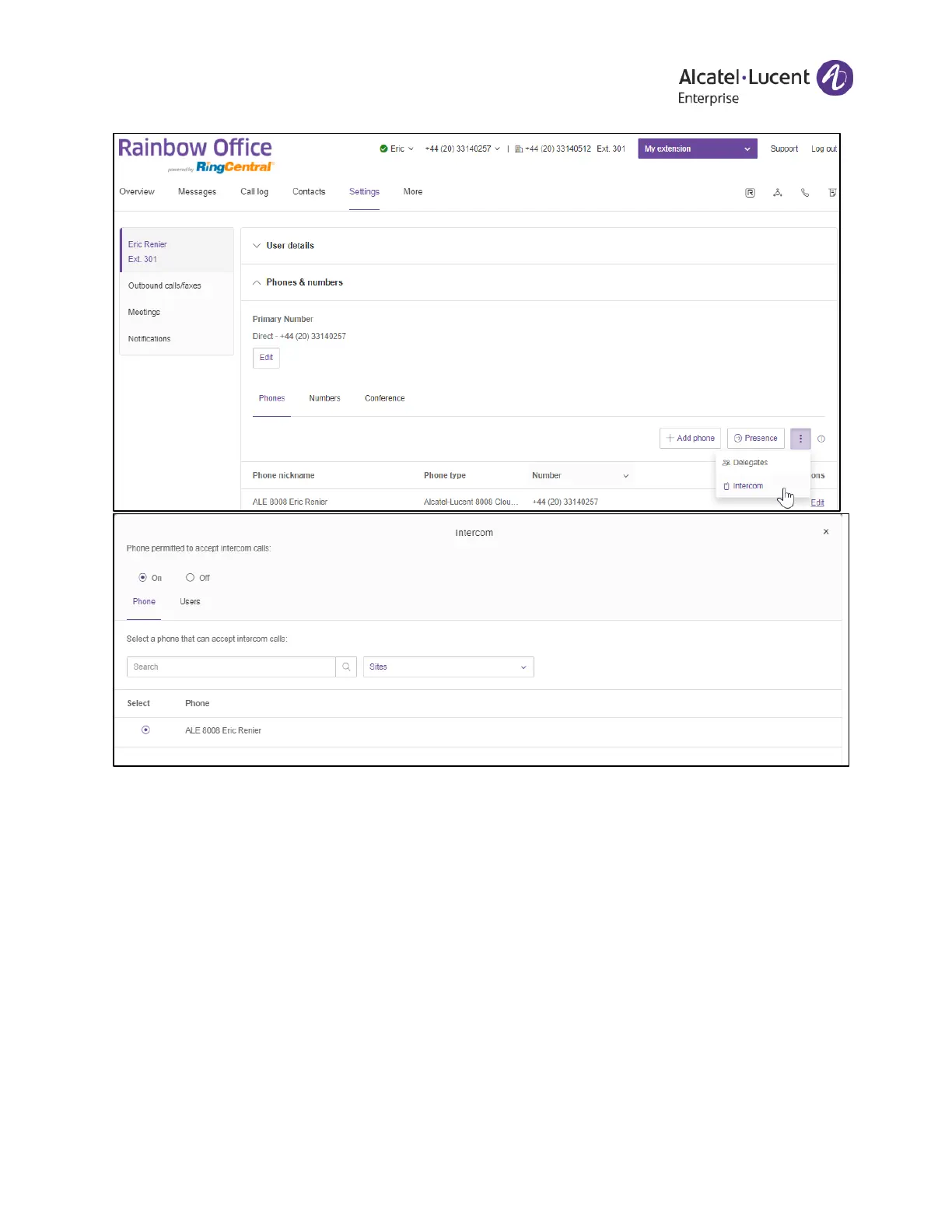Open Meetings in sidebar
Image resolution: width=952 pixels, height=1232 pixels.
coord(144,313)
